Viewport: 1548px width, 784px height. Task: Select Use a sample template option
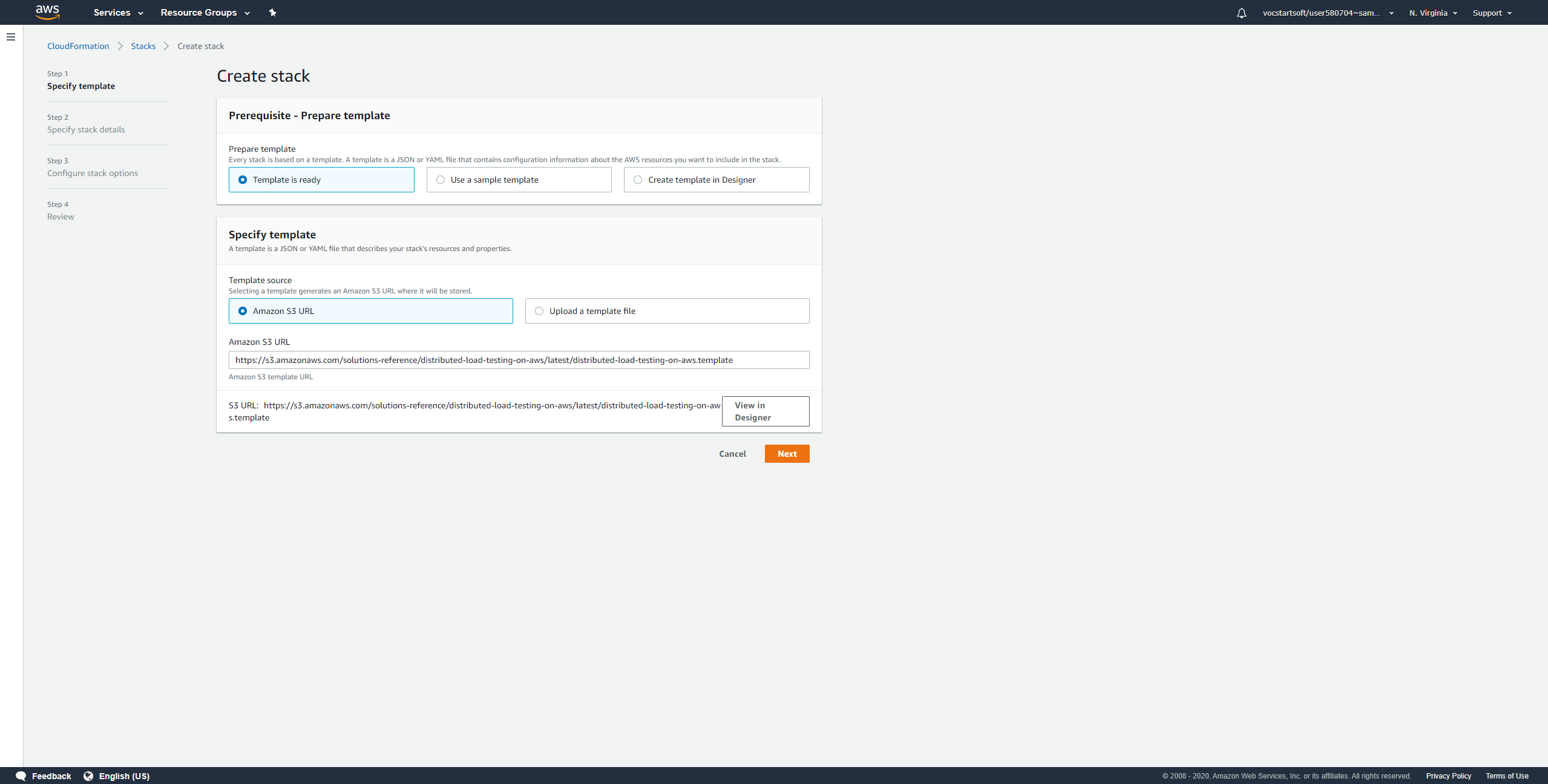point(519,180)
